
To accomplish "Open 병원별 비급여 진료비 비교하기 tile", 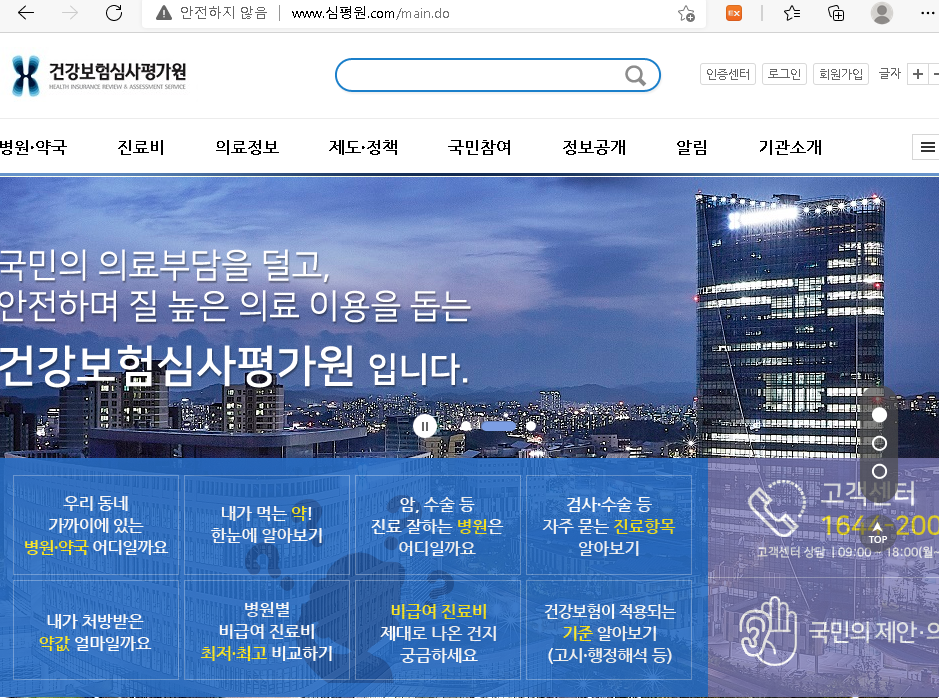I will 267,630.
